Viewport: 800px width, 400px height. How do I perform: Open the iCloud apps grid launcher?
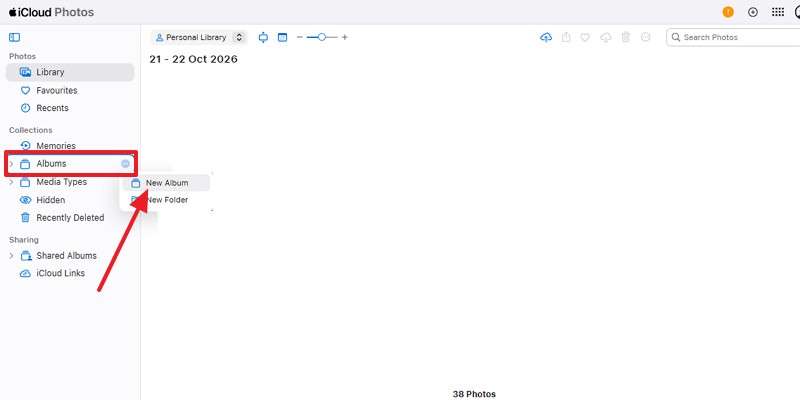click(x=778, y=12)
